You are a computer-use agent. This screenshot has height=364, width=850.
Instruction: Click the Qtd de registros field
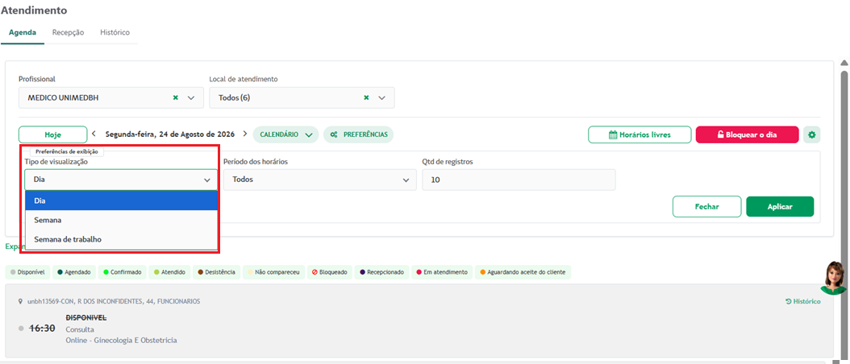(519, 180)
